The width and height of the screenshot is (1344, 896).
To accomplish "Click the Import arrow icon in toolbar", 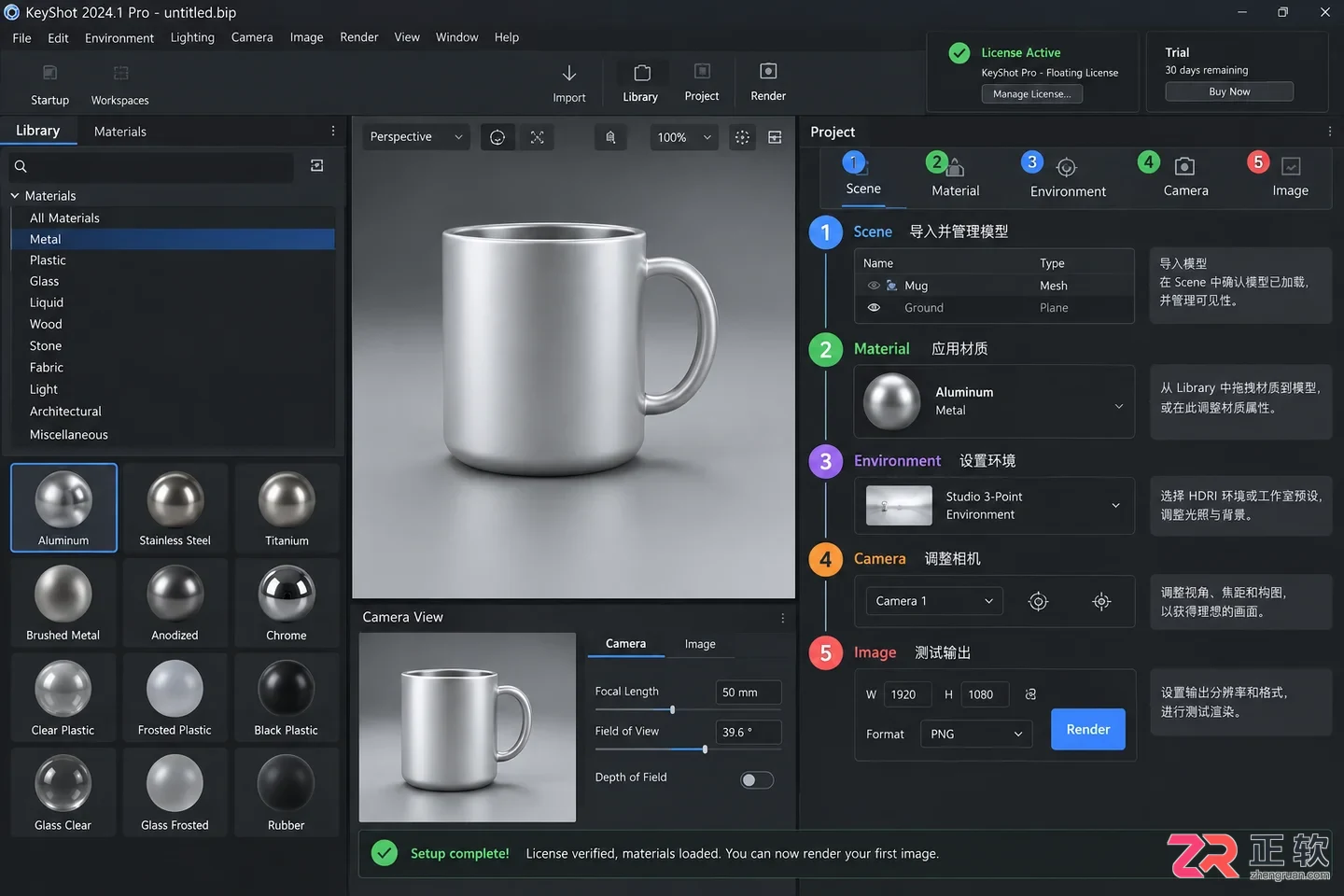I will click(x=568, y=73).
